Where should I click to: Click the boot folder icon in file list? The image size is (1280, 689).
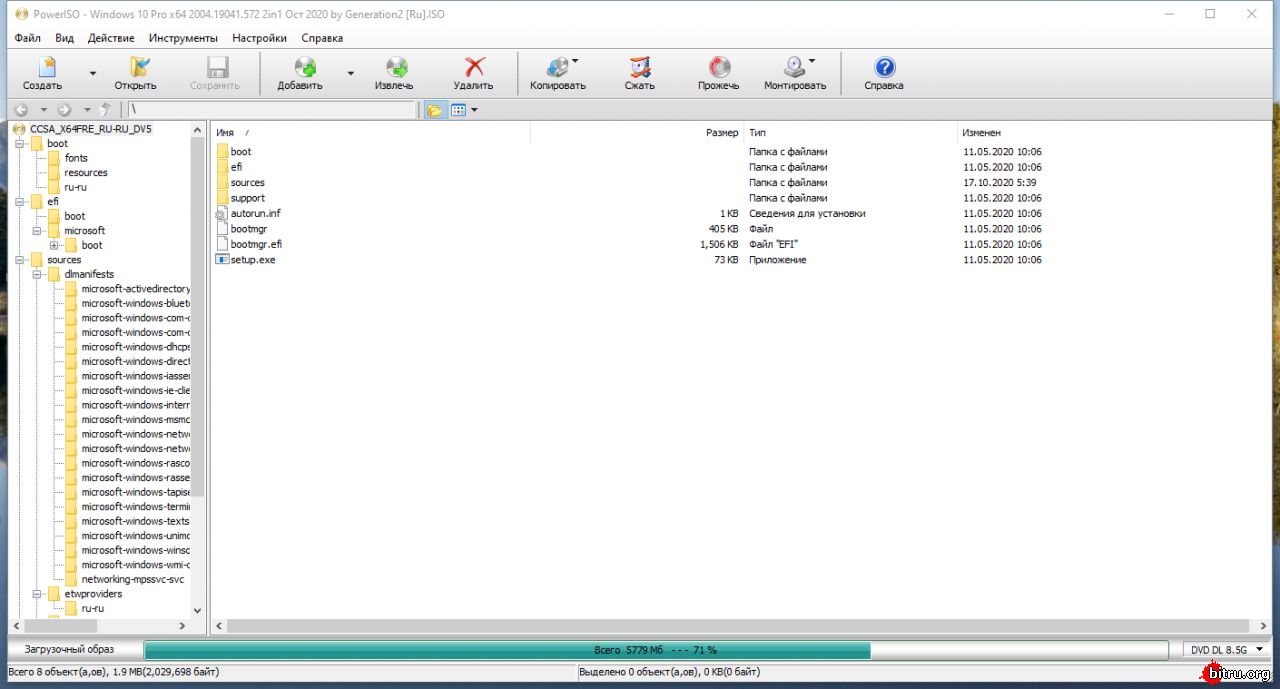tap(222, 152)
